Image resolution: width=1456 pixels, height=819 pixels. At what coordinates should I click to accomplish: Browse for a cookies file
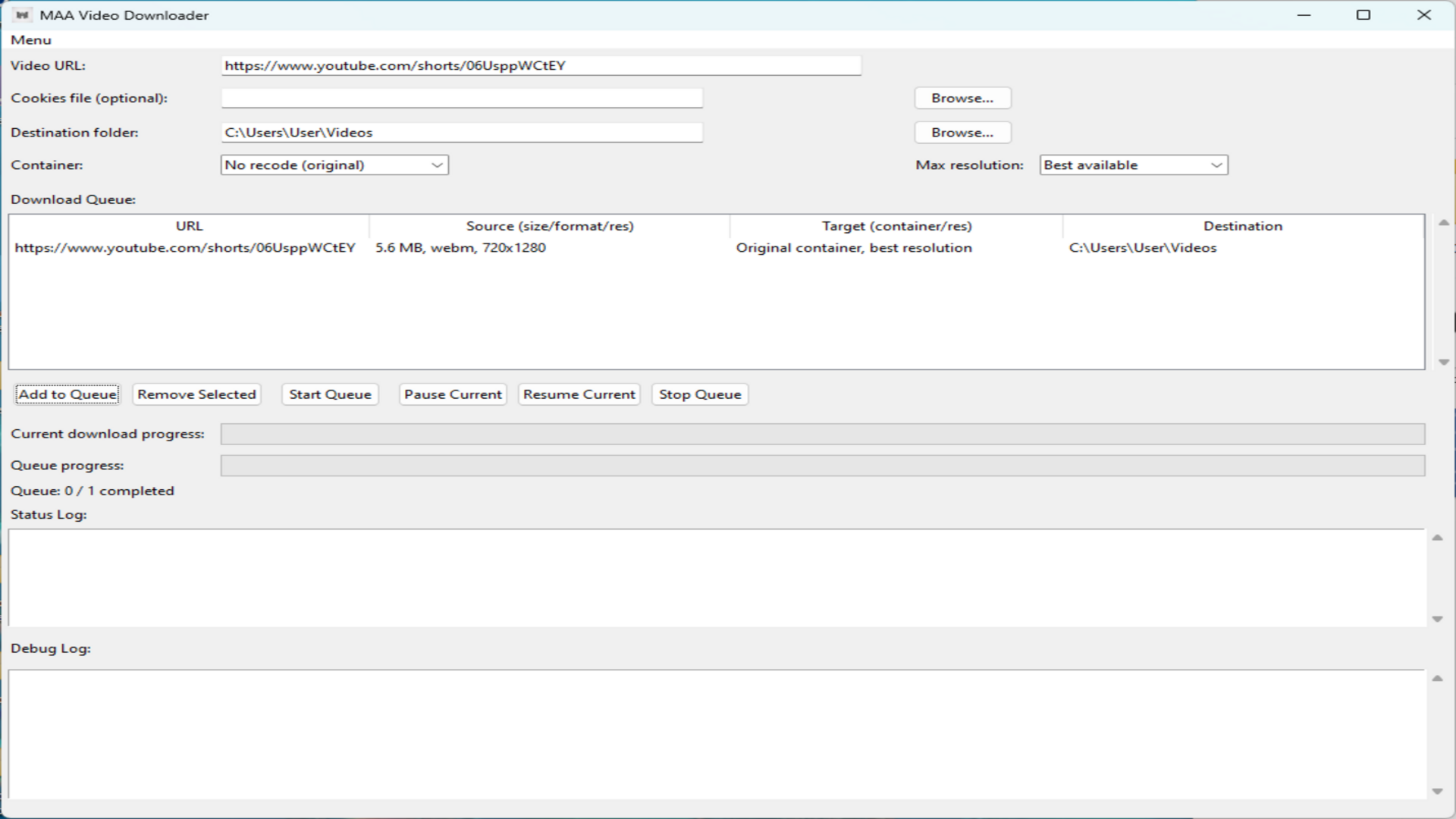(x=962, y=98)
